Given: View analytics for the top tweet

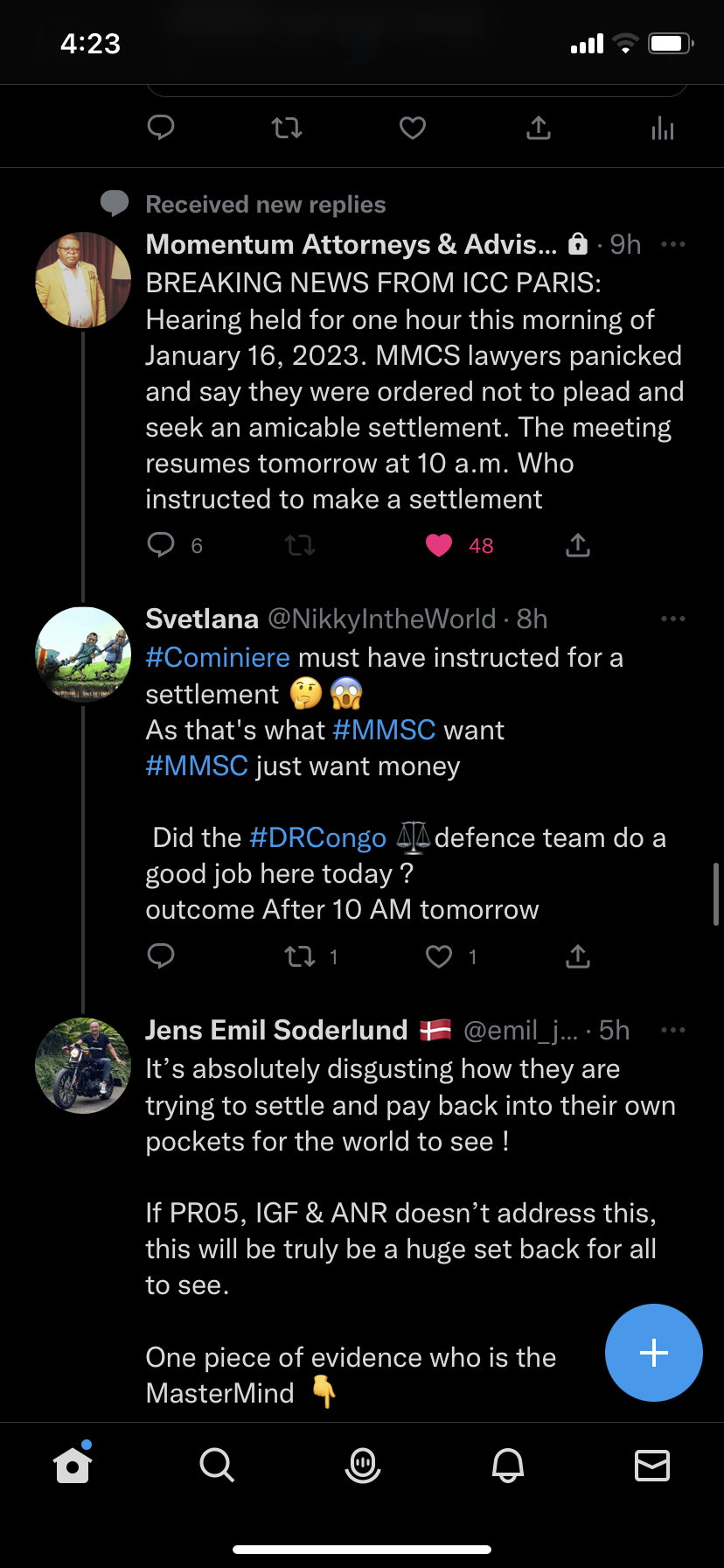Looking at the screenshot, I should tap(663, 129).
